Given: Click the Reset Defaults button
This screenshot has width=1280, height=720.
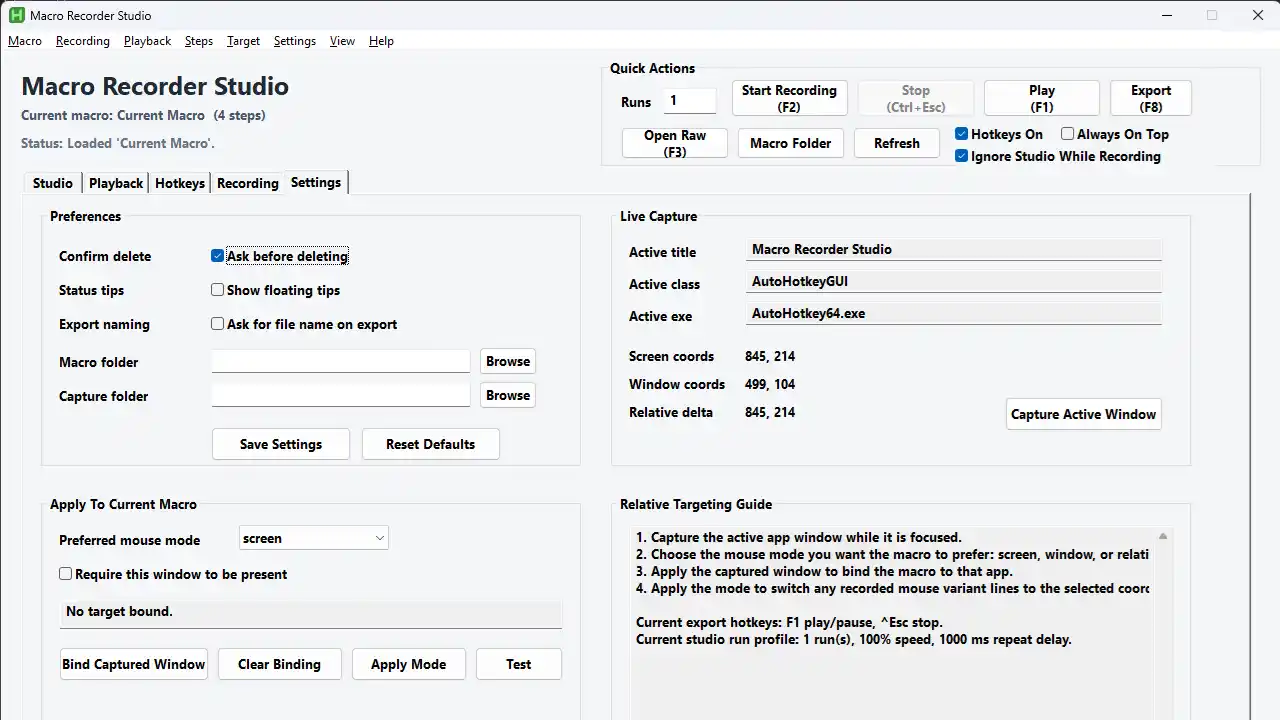Looking at the screenshot, I should click(430, 444).
